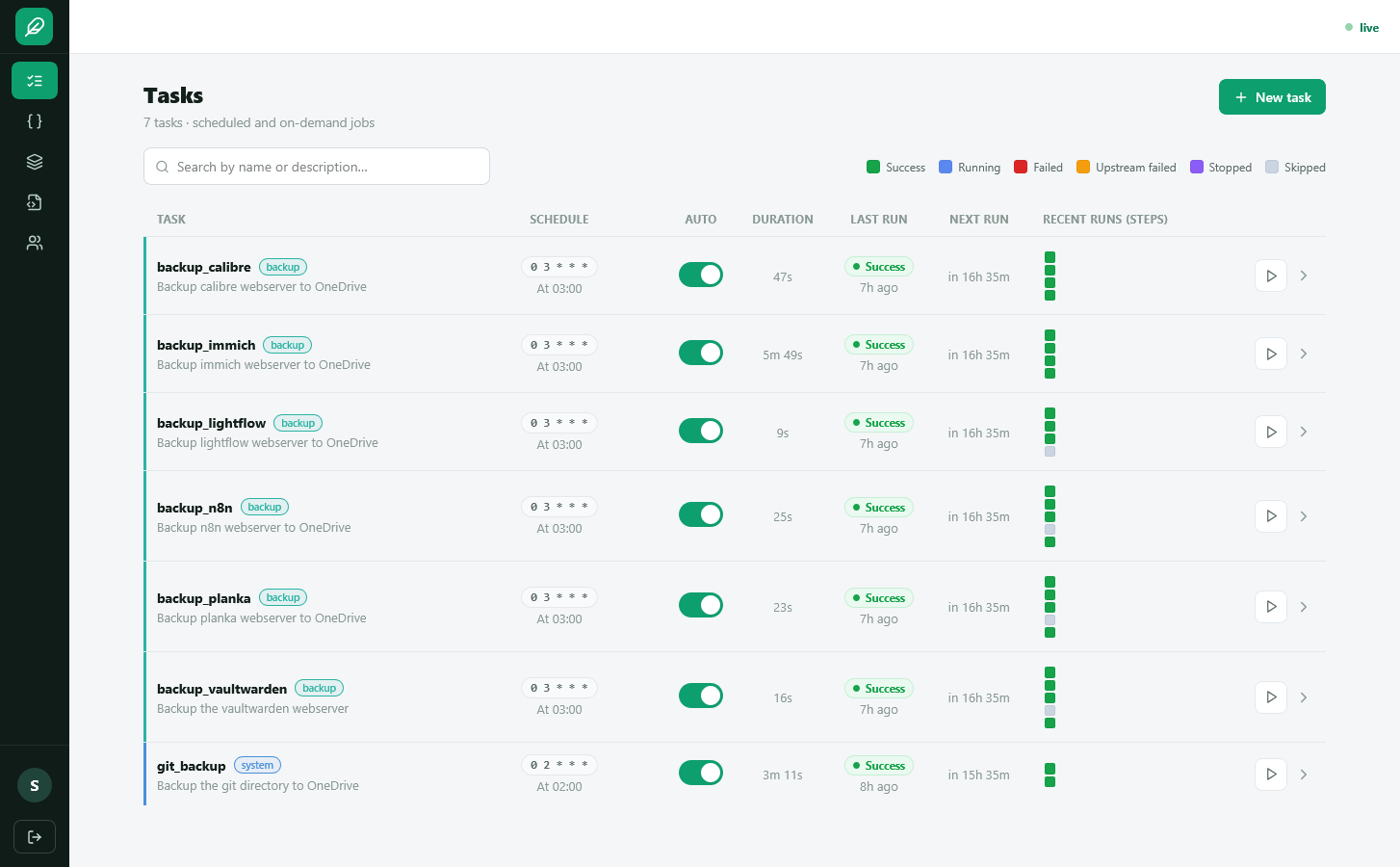
Task: Open the backup_immich task name
Action: 206,345
